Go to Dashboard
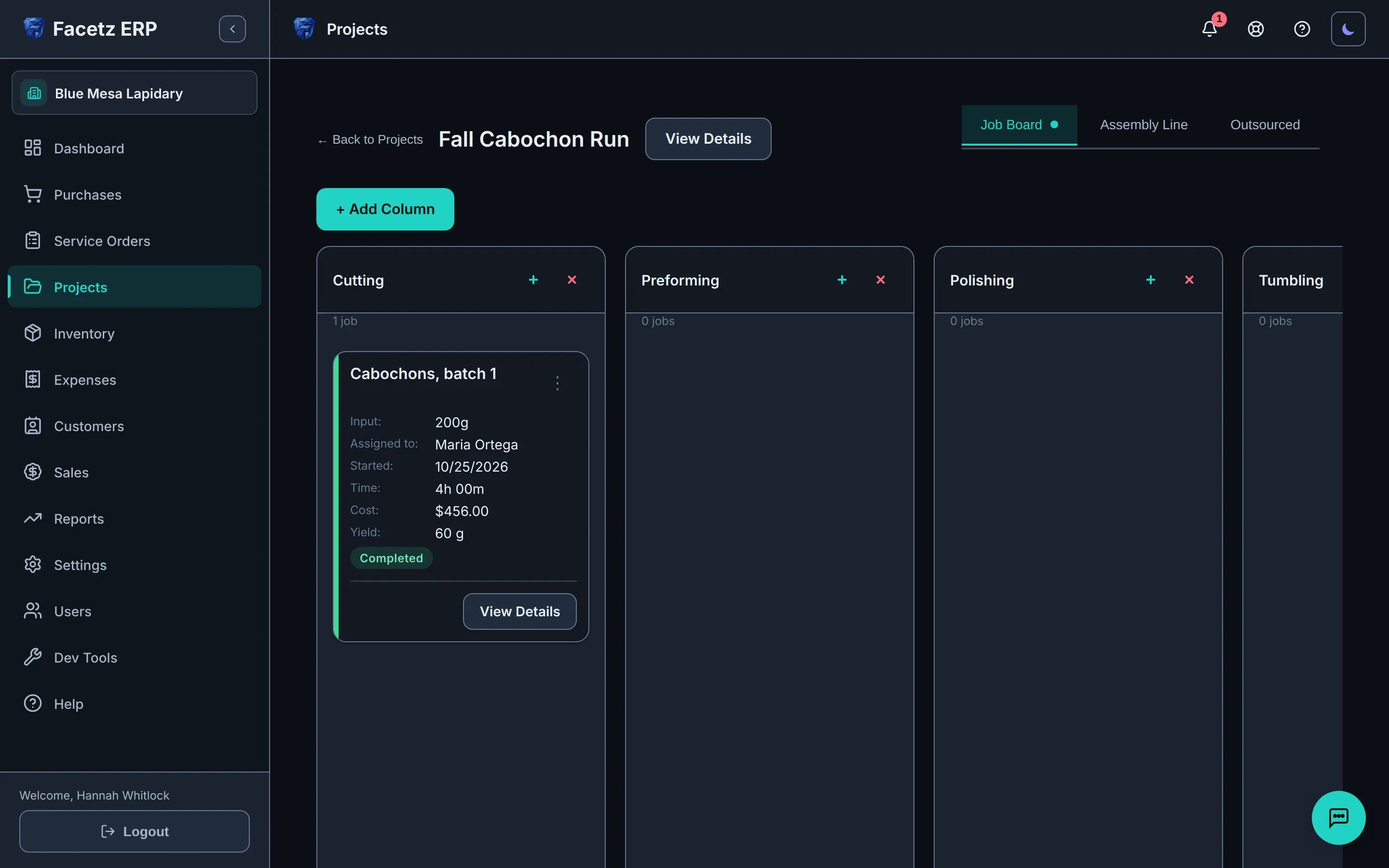Viewport: 1389px width, 868px height. click(134, 148)
